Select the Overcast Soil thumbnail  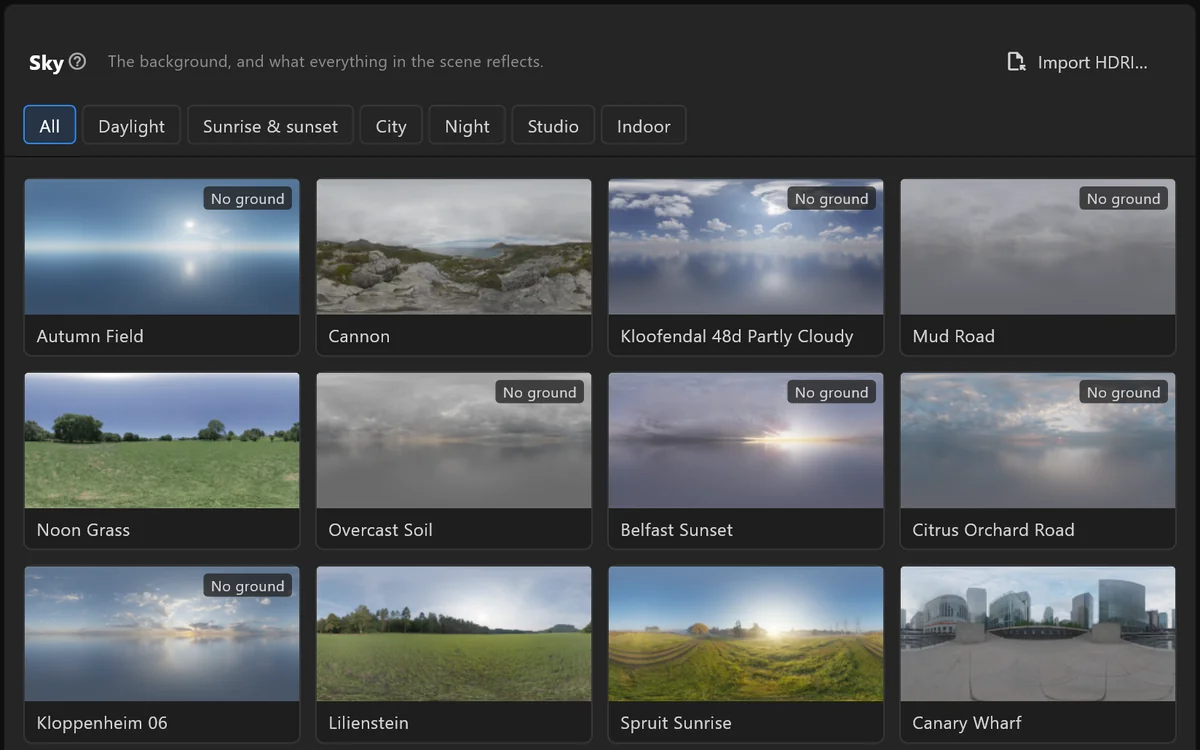[454, 441]
